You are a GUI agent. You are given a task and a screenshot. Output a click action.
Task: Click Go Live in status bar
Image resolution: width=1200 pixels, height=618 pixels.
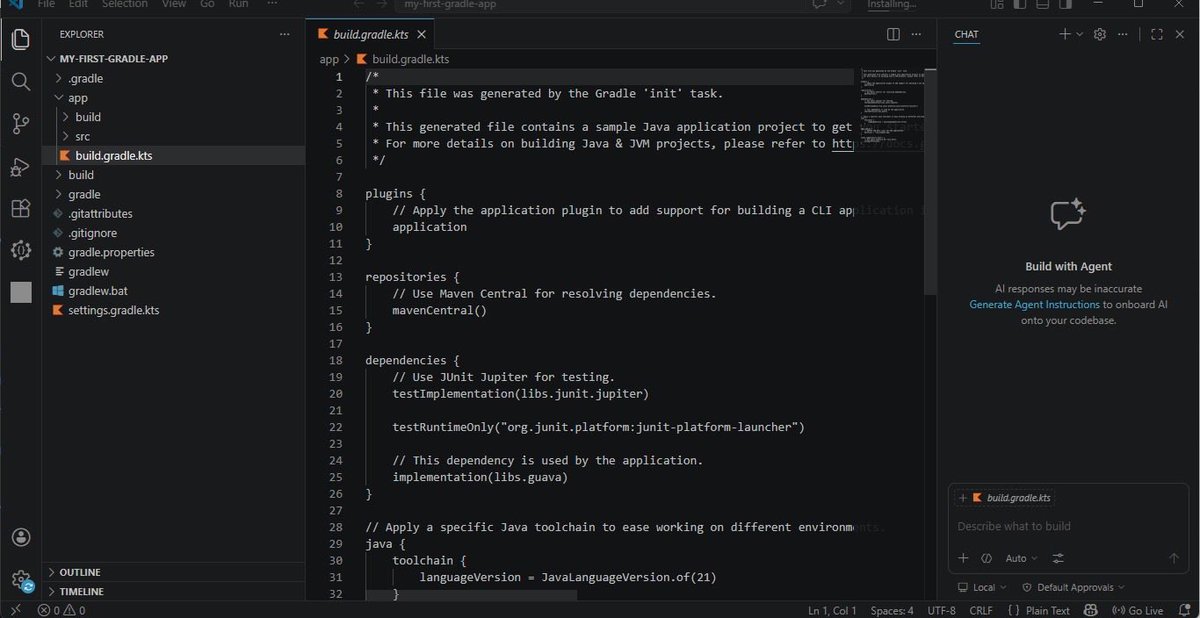point(1138,610)
